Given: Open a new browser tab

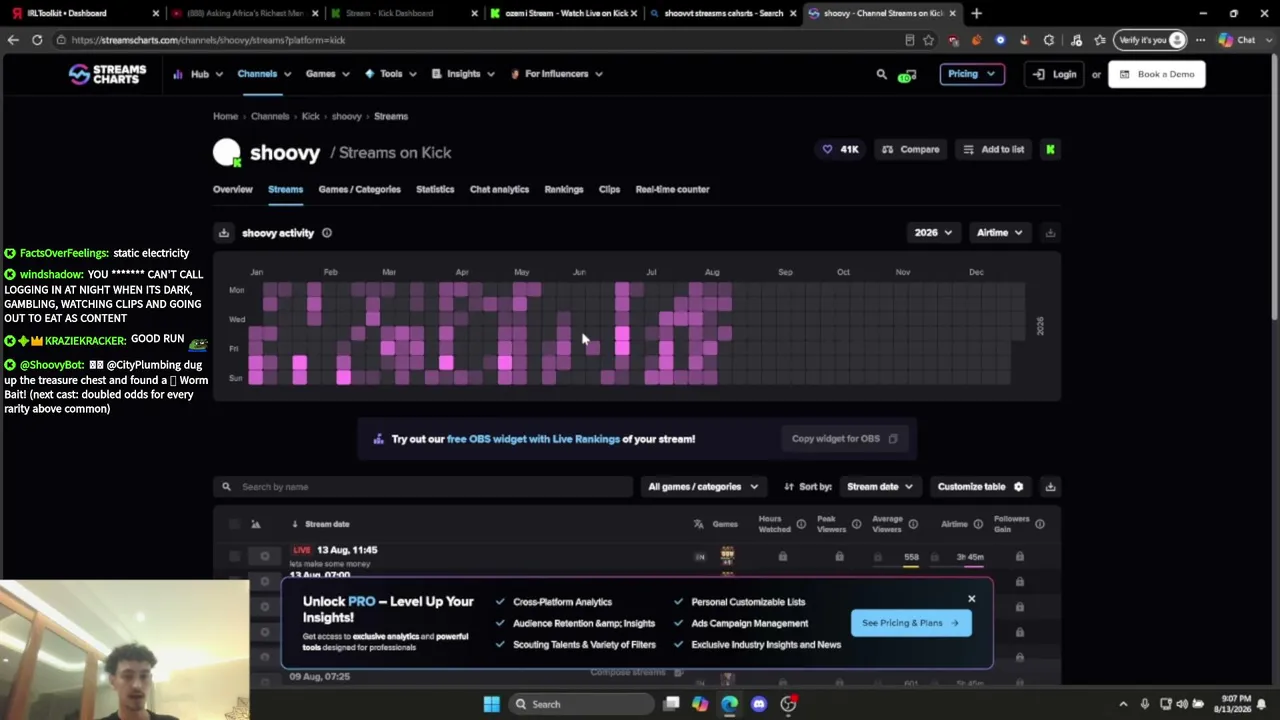Looking at the screenshot, I should 976,13.
